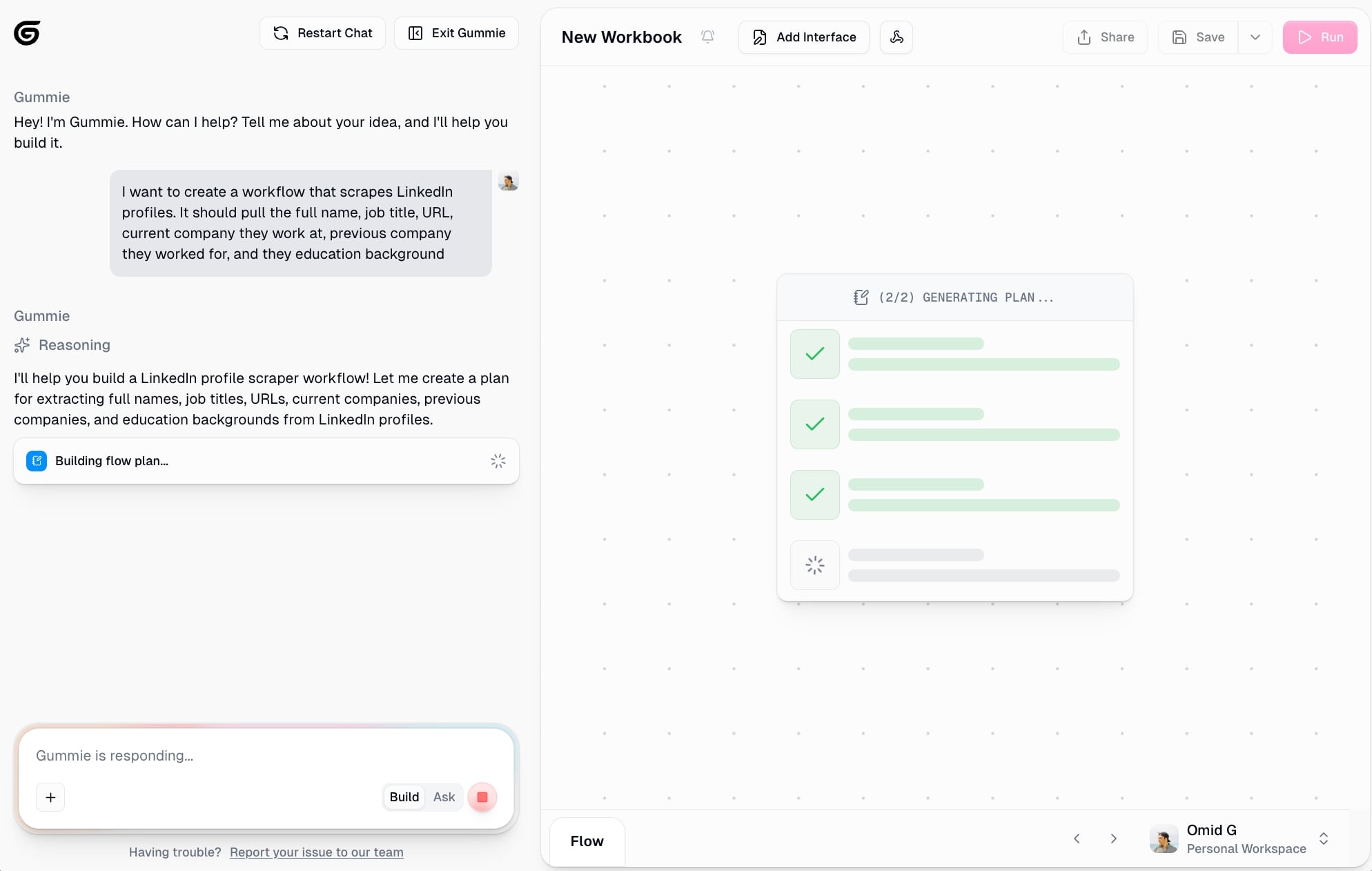This screenshot has height=871, width=1372.
Task: Toggle the notification bell next to New Workbook
Action: [x=707, y=37]
